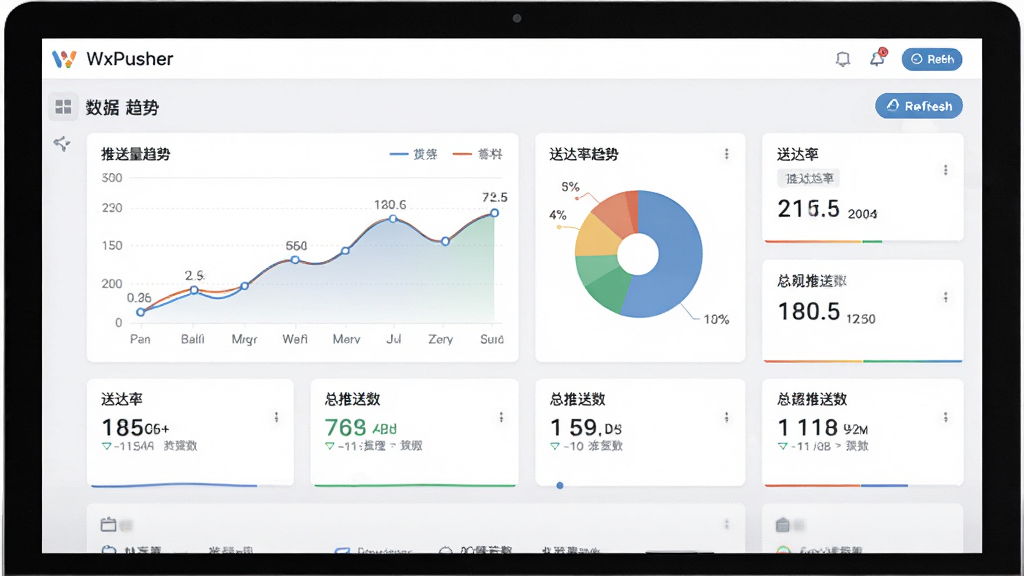This screenshot has height=576, width=1024.
Task: Click the down triangle under 185 value
Action: 106,446
